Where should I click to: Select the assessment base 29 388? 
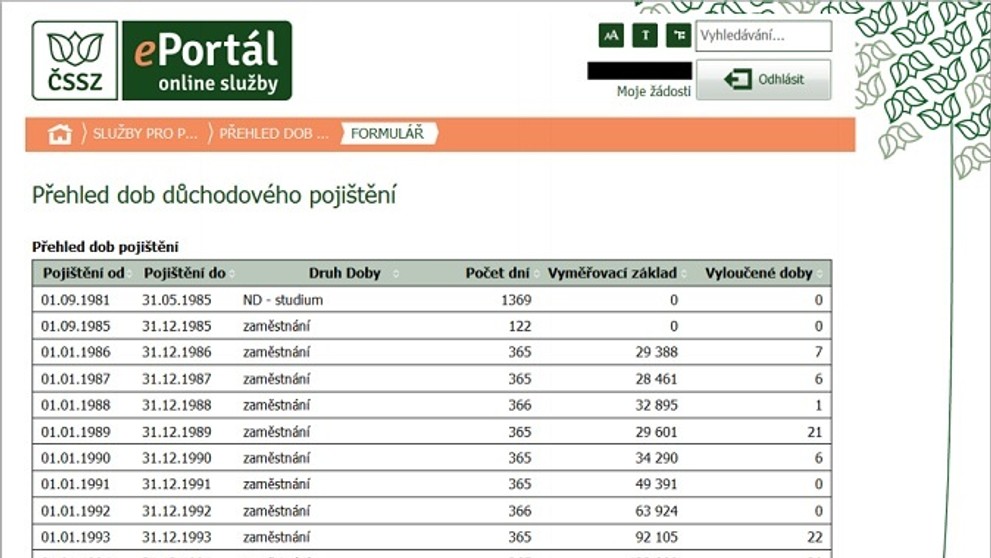656,352
